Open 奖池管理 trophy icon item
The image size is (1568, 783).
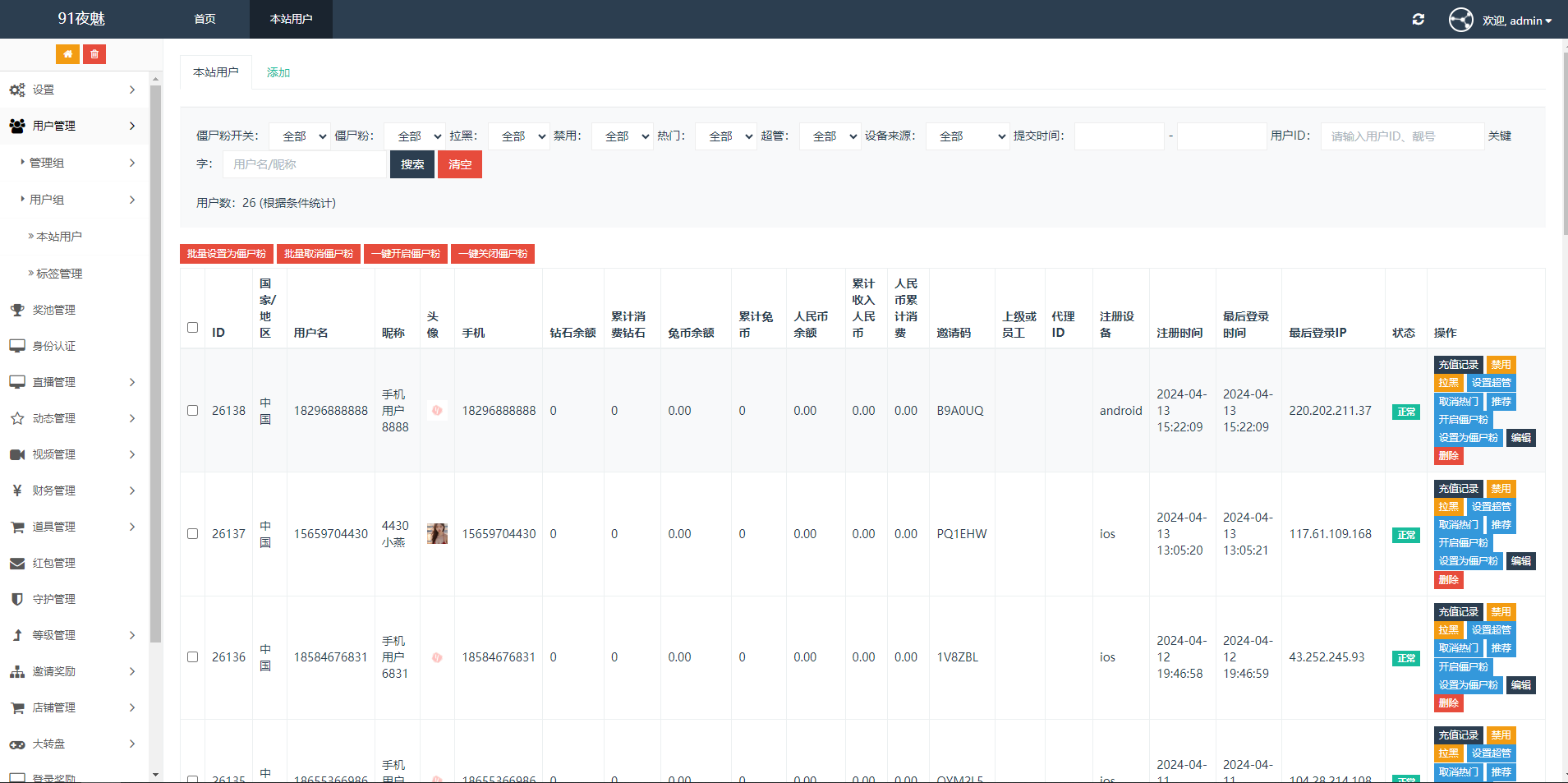17,310
